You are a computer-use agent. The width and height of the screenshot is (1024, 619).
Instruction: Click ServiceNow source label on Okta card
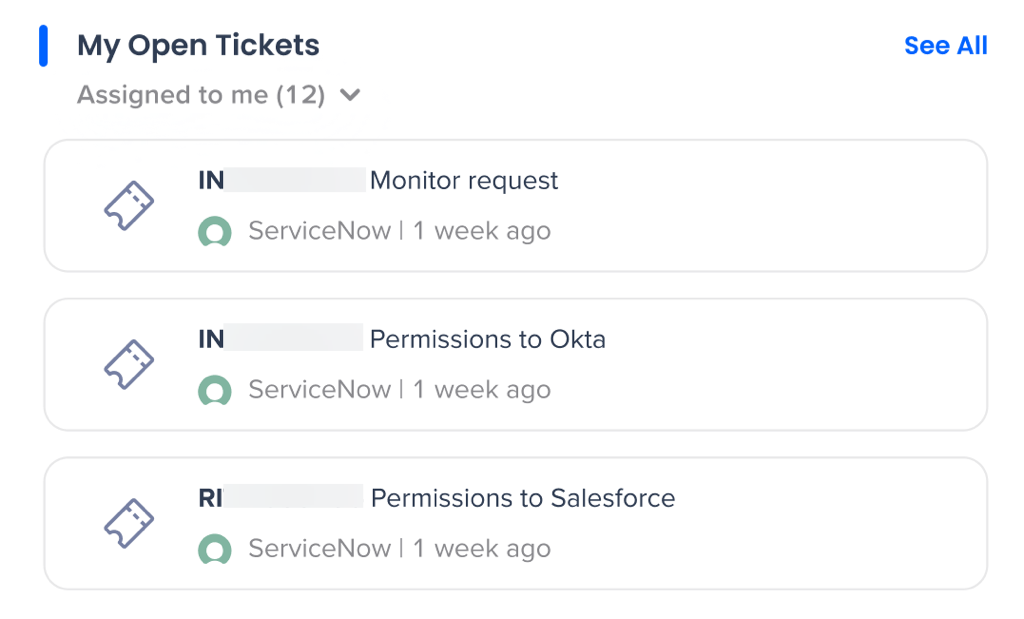(319, 391)
